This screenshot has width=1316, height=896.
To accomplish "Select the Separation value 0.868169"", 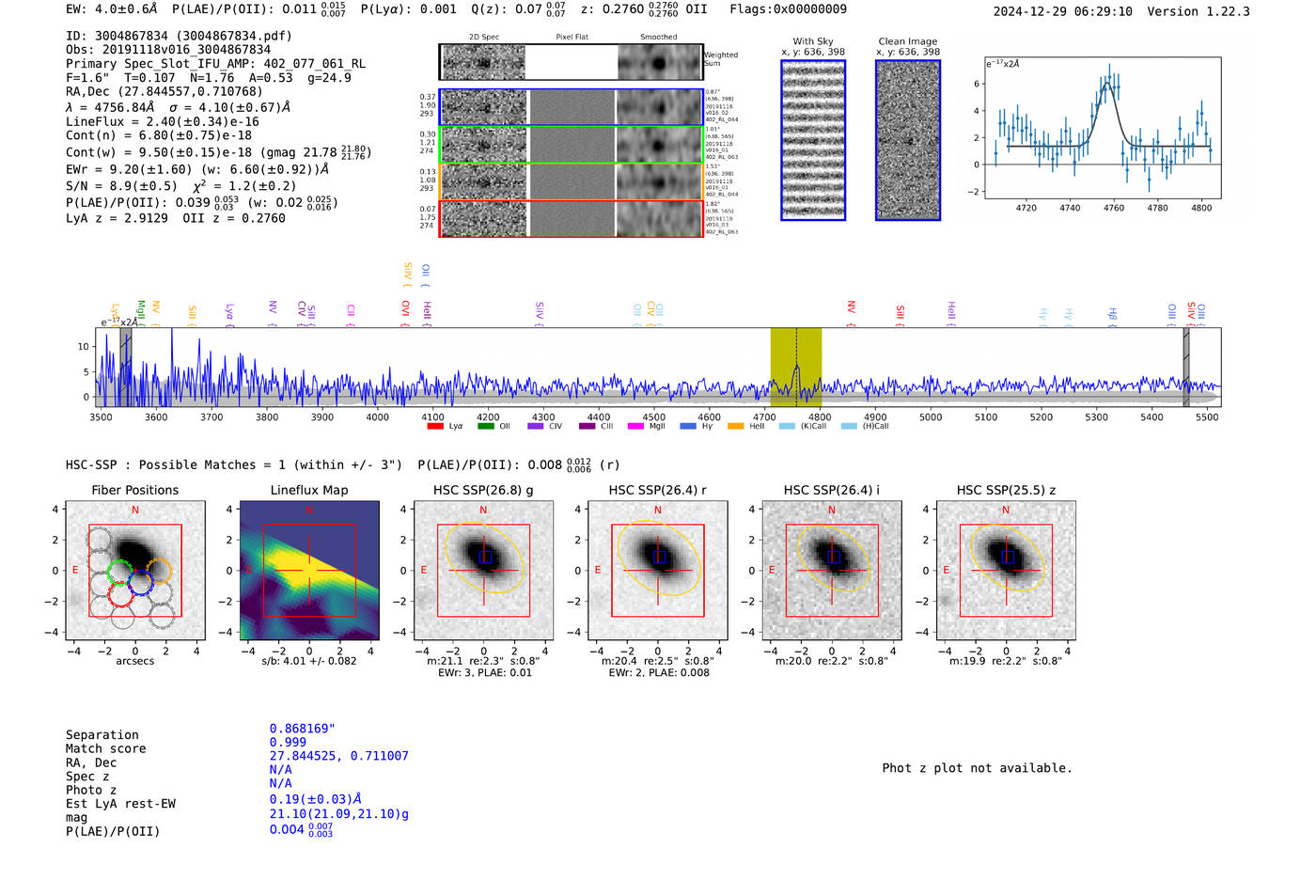I will tap(303, 729).
